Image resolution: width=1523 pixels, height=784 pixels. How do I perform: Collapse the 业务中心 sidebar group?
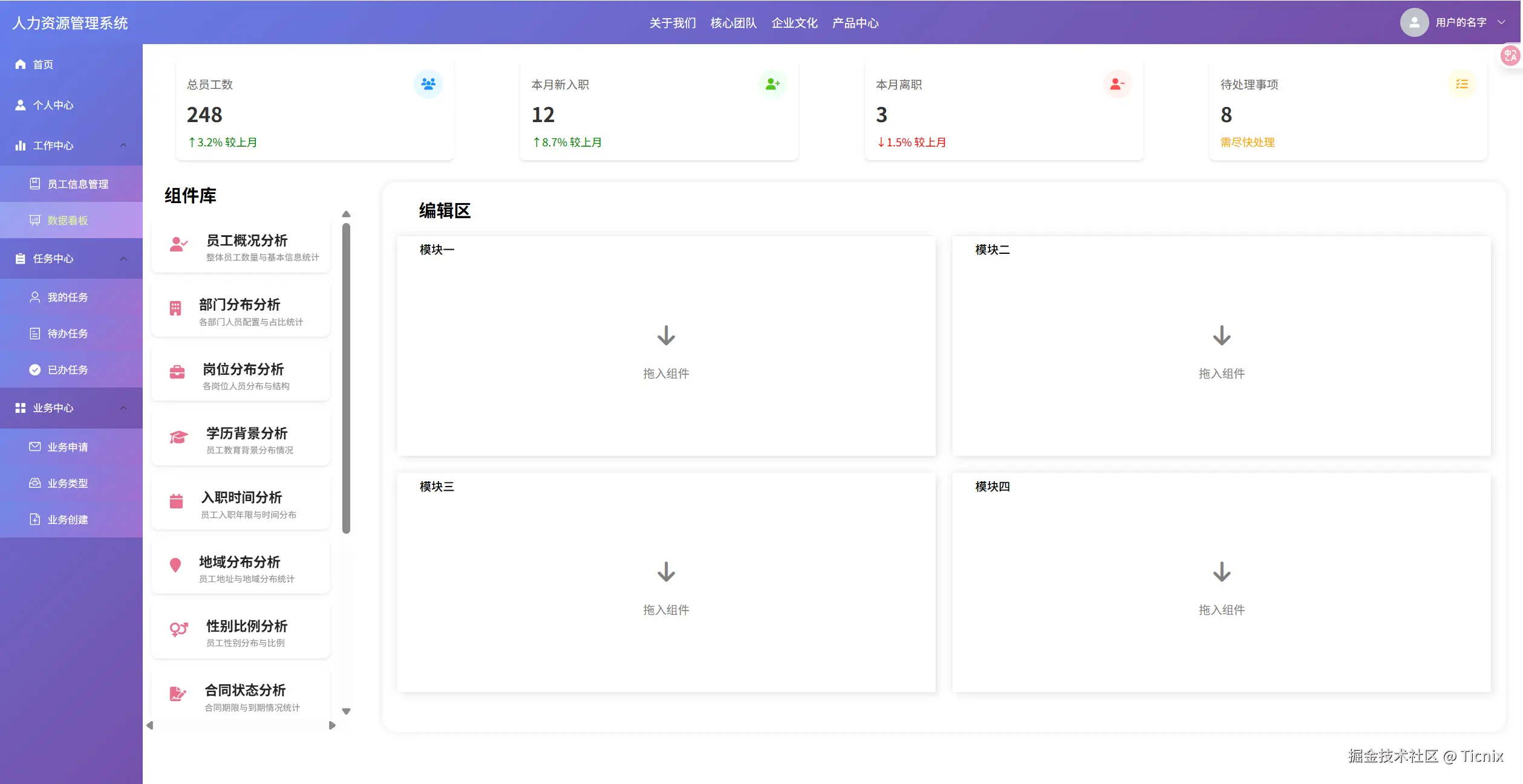point(123,408)
